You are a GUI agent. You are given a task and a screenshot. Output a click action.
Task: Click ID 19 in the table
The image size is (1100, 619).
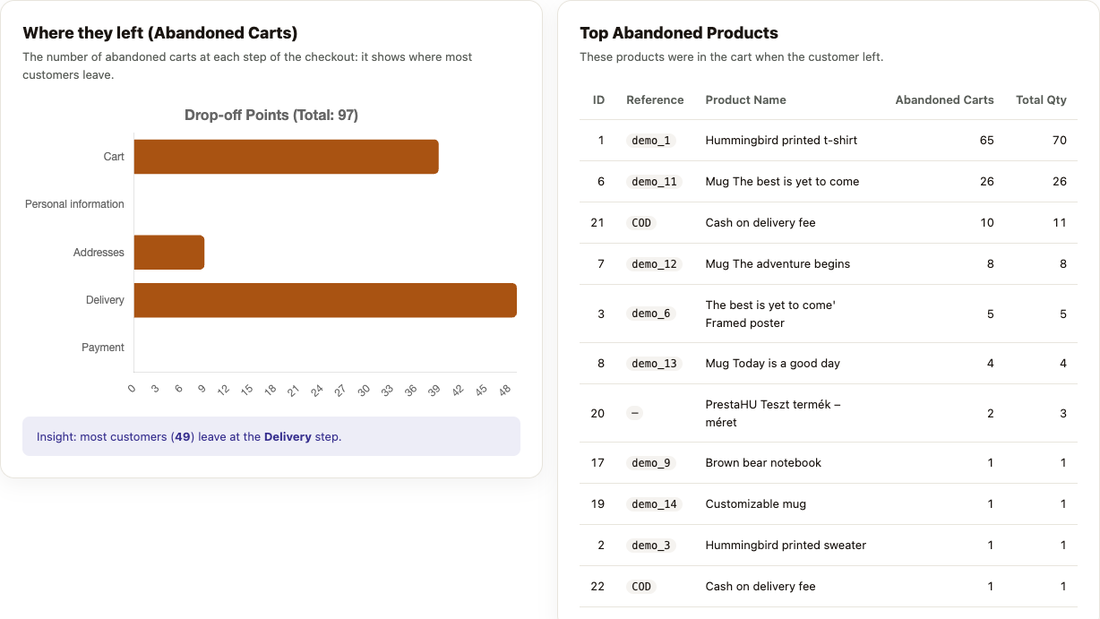tap(598, 504)
